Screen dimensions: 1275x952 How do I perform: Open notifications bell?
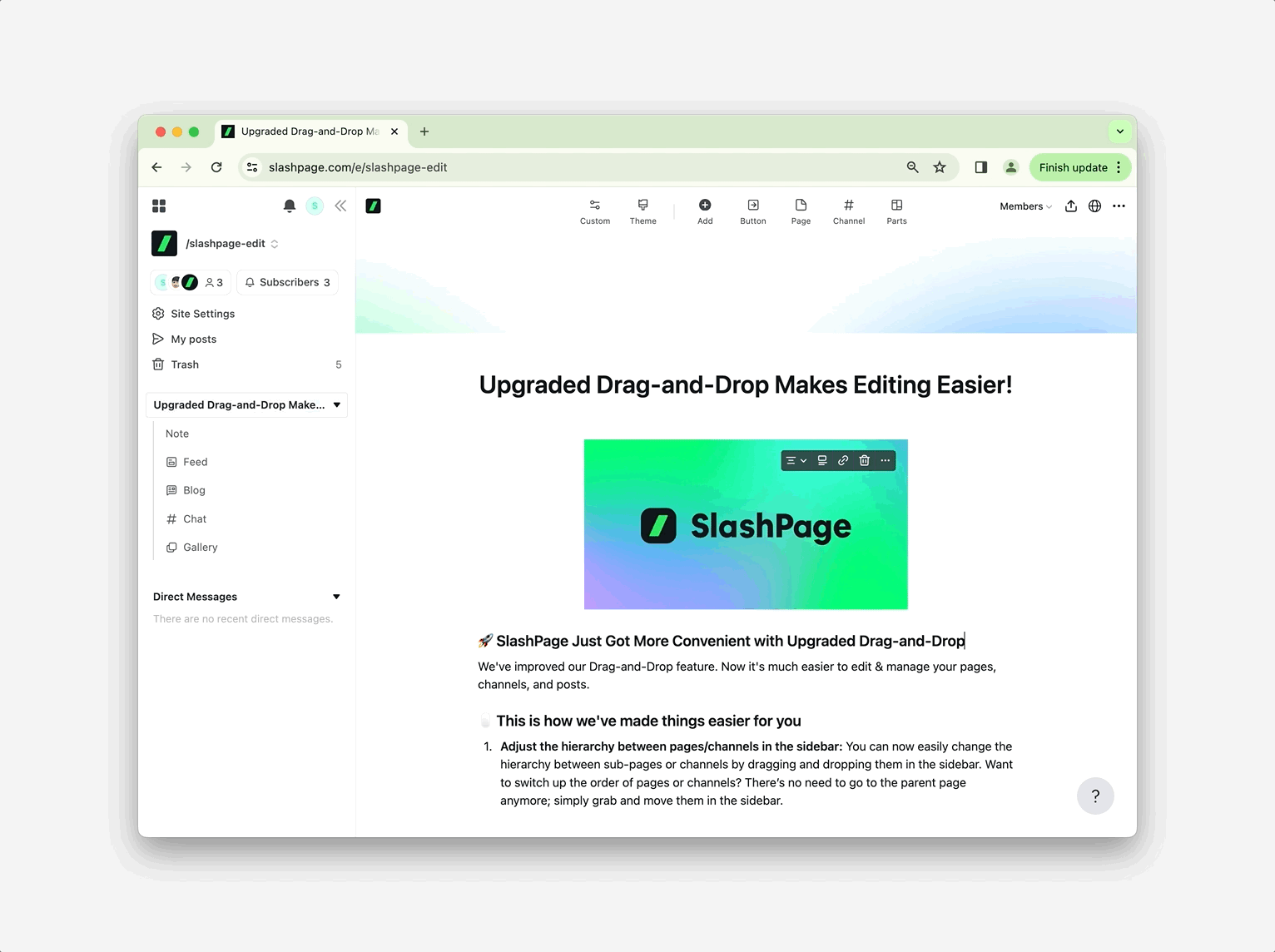click(x=290, y=206)
